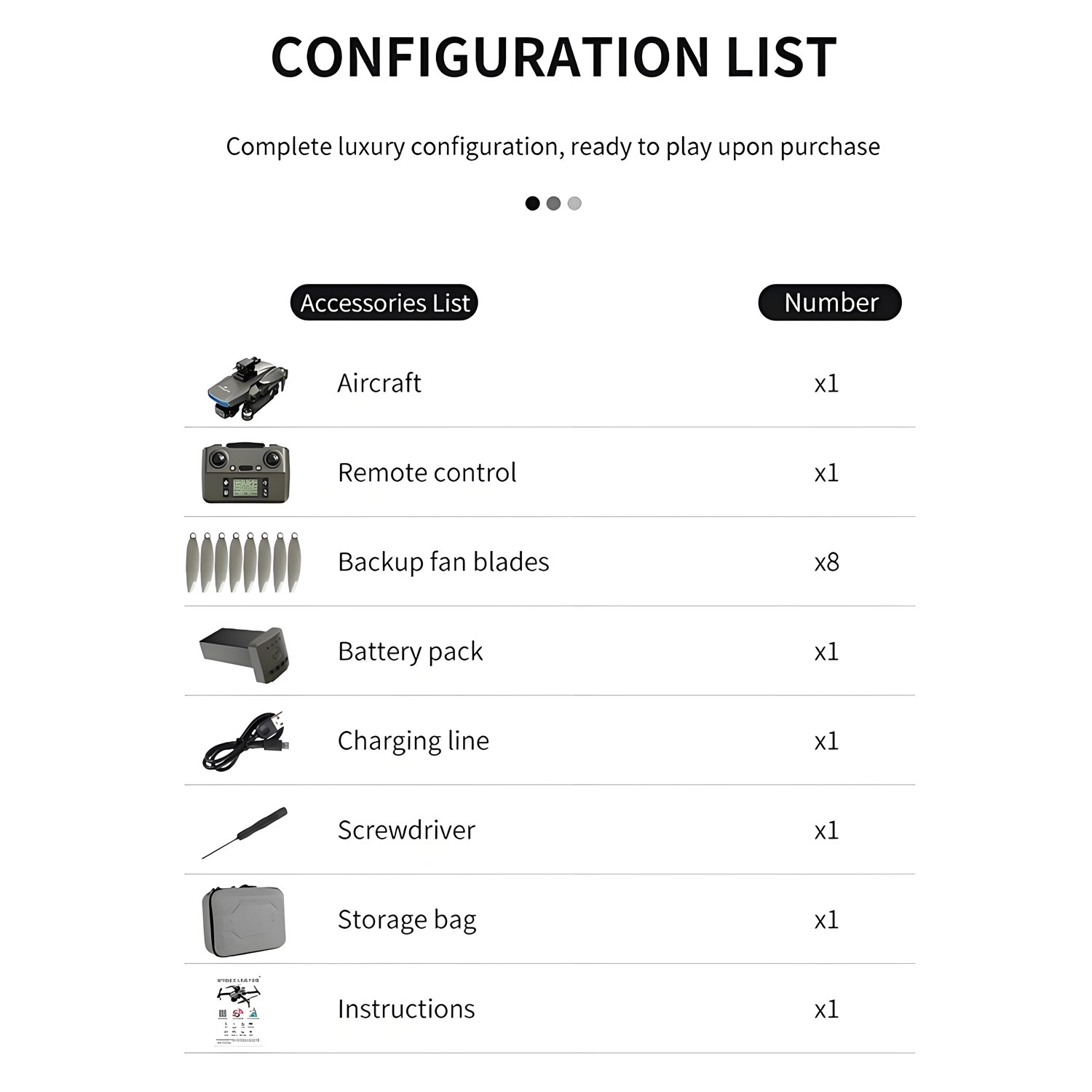
Task: Click the charging line cable image
Action: click(x=246, y=741)
